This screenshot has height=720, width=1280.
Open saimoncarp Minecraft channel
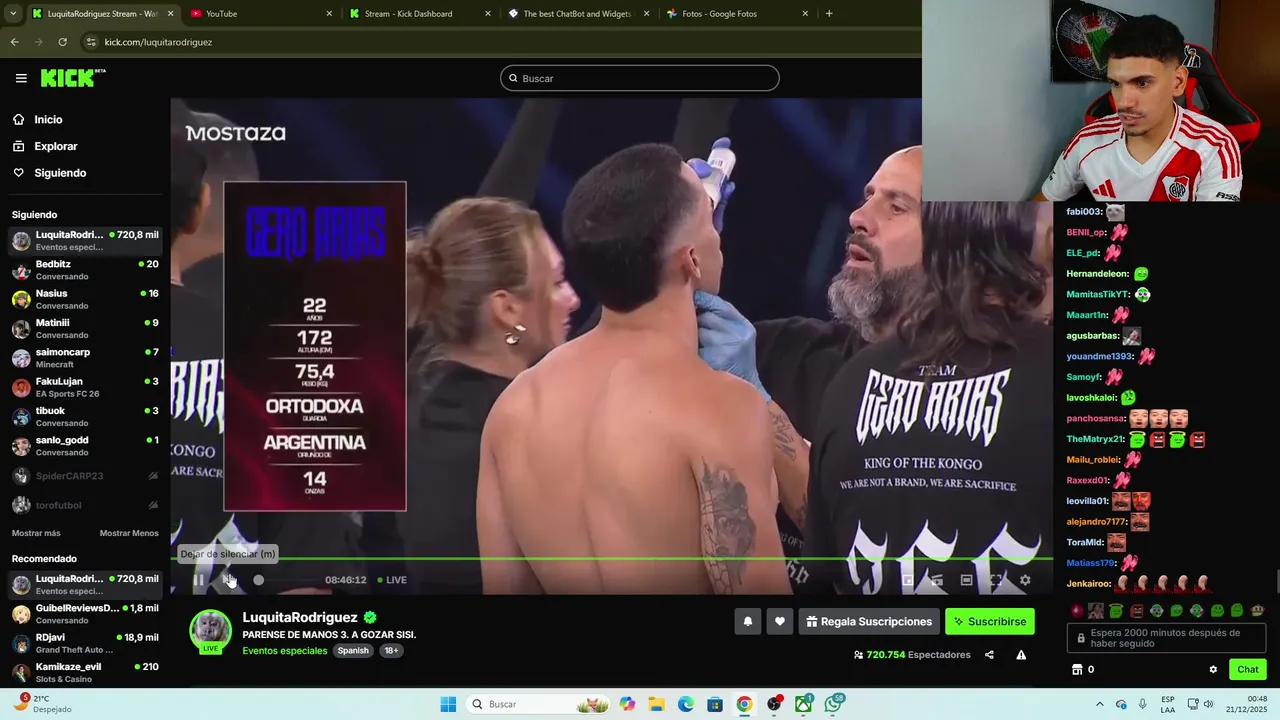pos(85,358)
